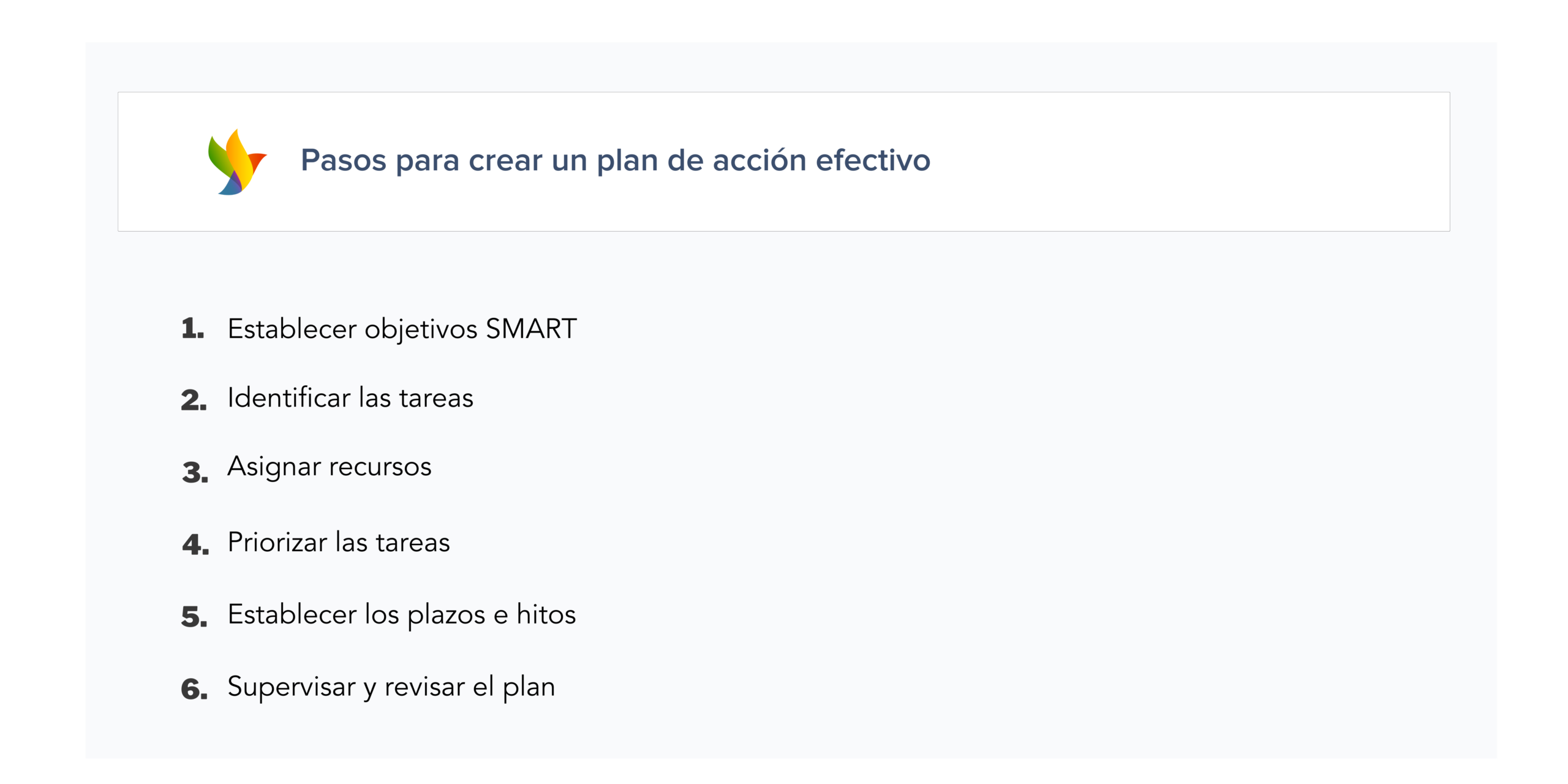This screenshot has height=784, width=1568.
Task: Click the word "plazos" in step five
Action: (x=446, y=616)
